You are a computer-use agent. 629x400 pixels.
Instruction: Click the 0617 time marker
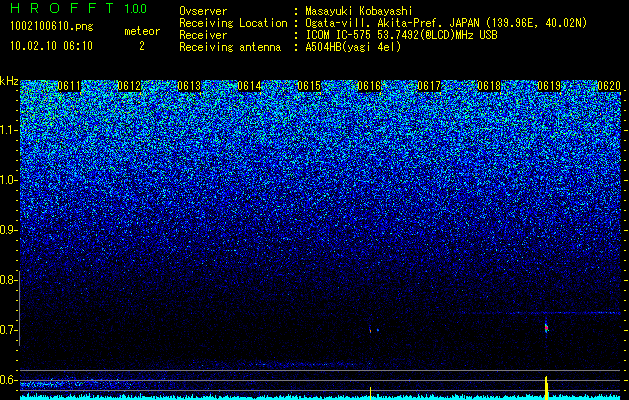(429, 86)
